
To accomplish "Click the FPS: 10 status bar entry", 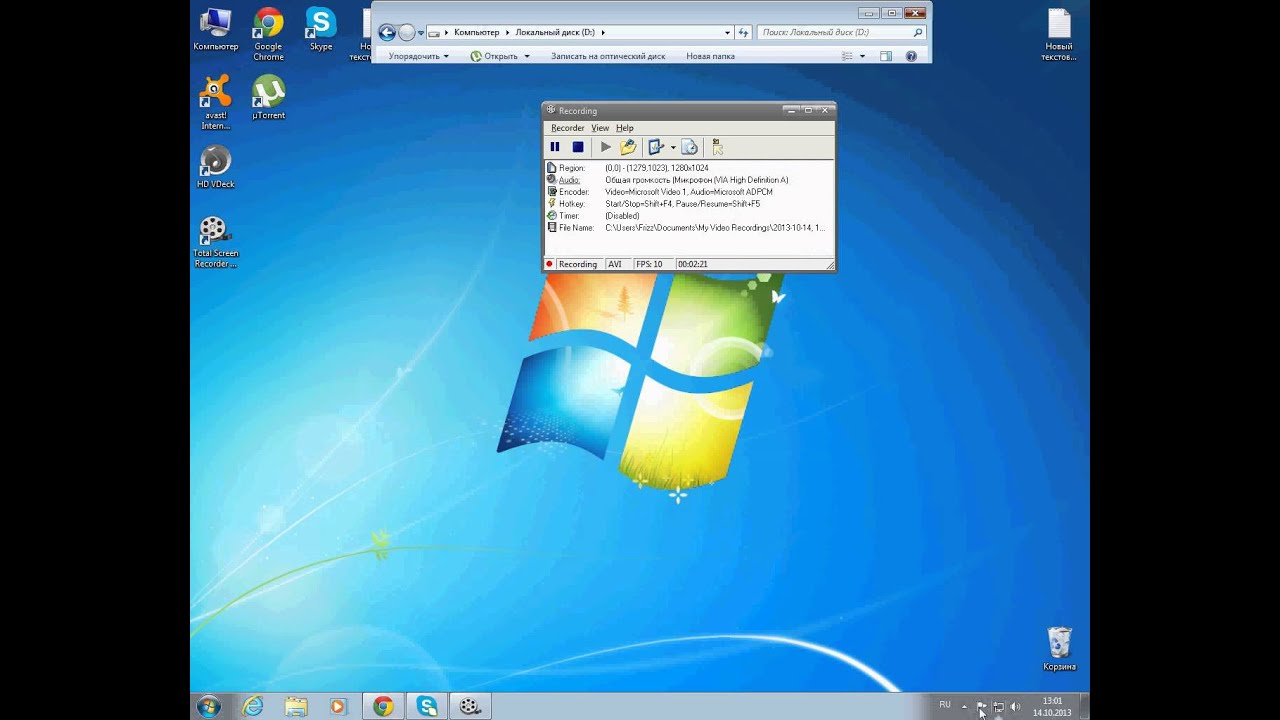I will click(x=649, y=264).
